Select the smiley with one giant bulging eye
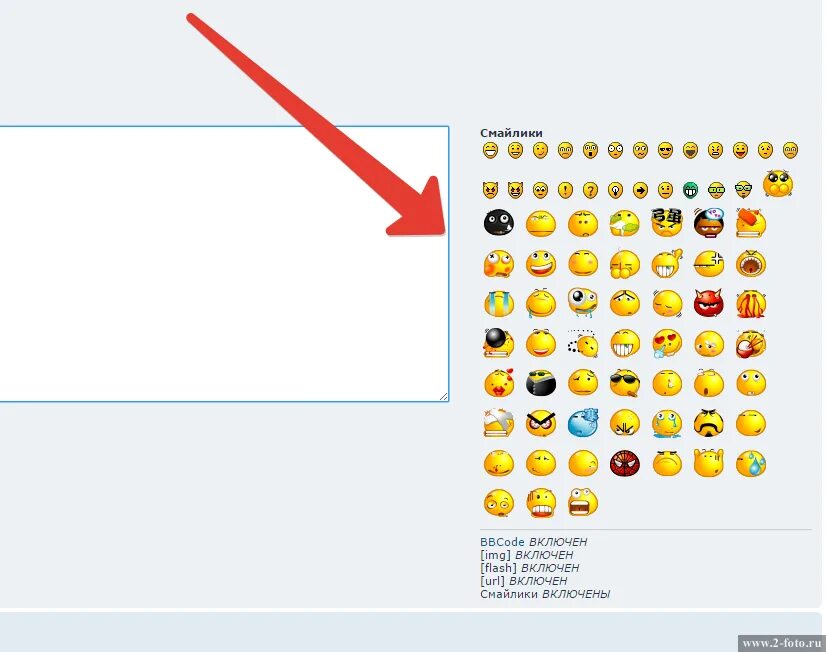Viewport: 826px width, 652px height. (x=583, y=302)
